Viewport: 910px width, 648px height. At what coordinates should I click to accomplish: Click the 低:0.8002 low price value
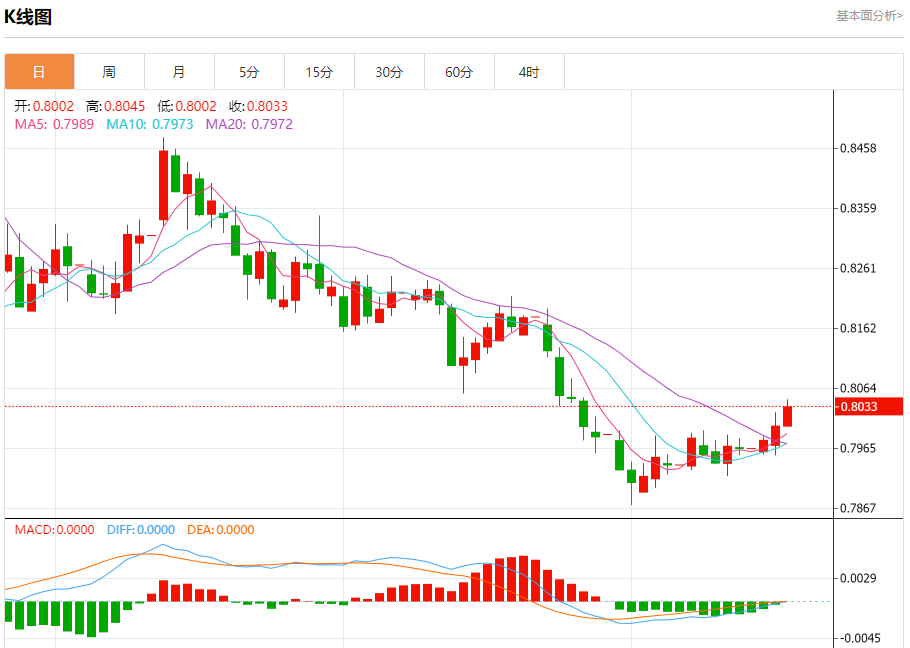coord(187,106)
